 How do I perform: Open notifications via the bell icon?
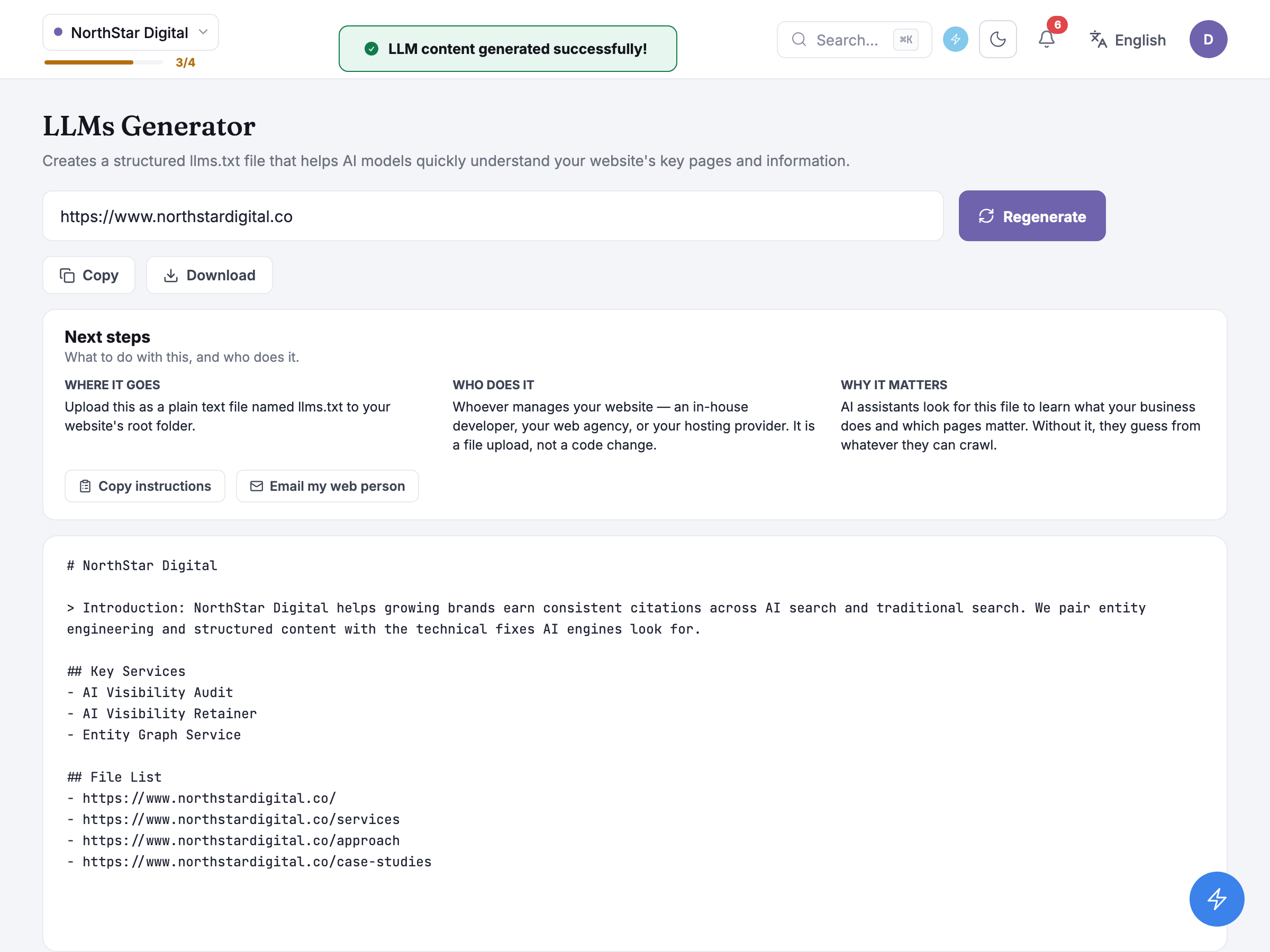pos(1046,40)
